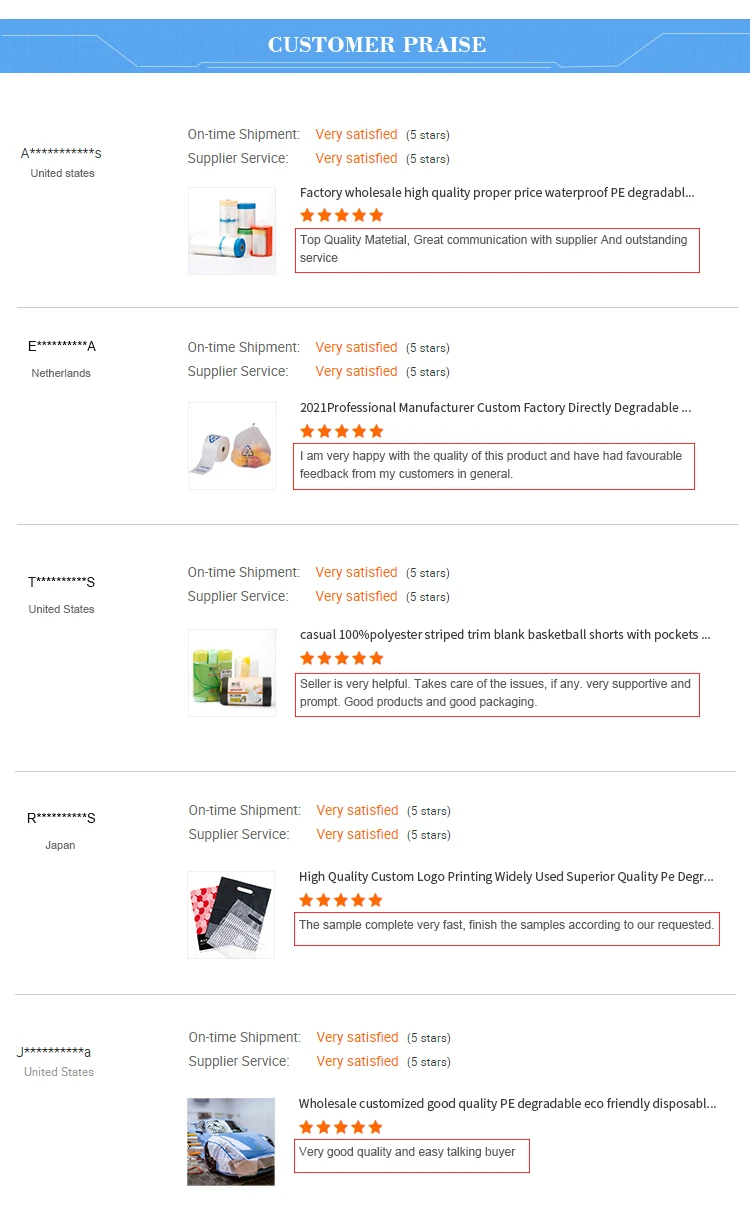This screenshot has height=1232, width=750.
Task: Open the degradable produce bag roll thumbnail
Action: pyautogui.click(x=232, y=446)
